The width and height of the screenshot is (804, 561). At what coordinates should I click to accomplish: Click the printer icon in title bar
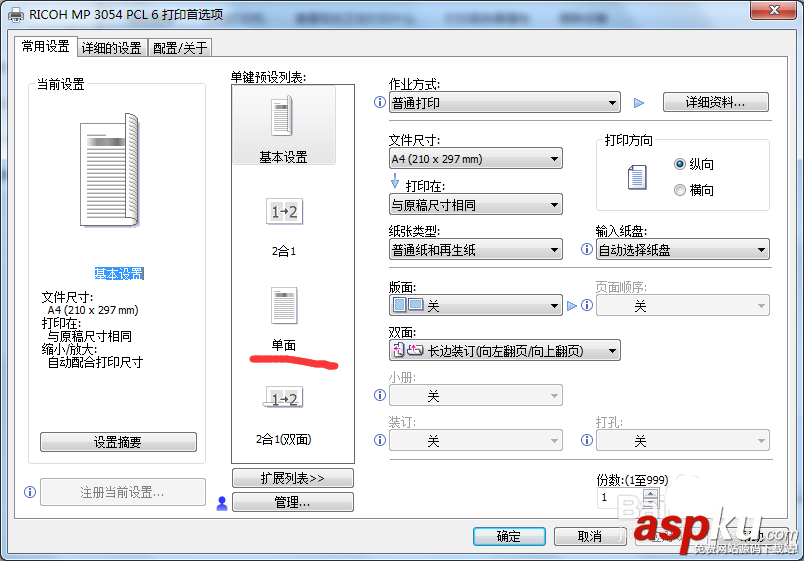point(16,14)
